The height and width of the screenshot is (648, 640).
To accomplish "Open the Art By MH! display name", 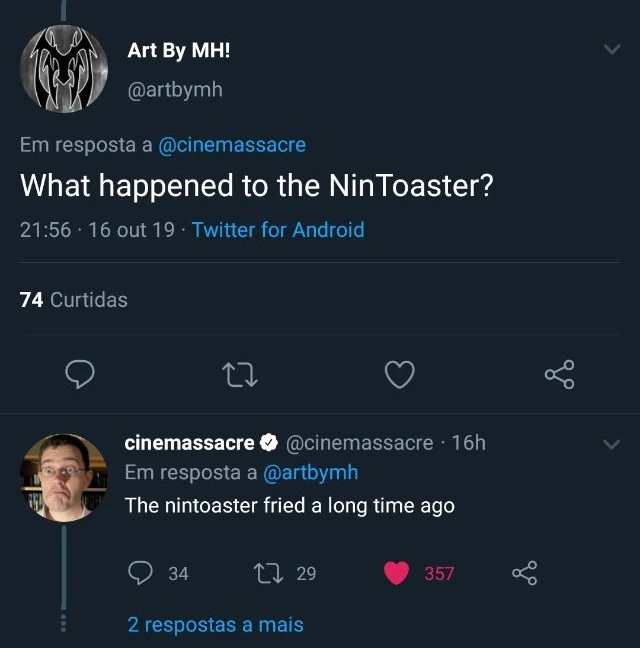I will pyautogui.click(x=179, y=51).
